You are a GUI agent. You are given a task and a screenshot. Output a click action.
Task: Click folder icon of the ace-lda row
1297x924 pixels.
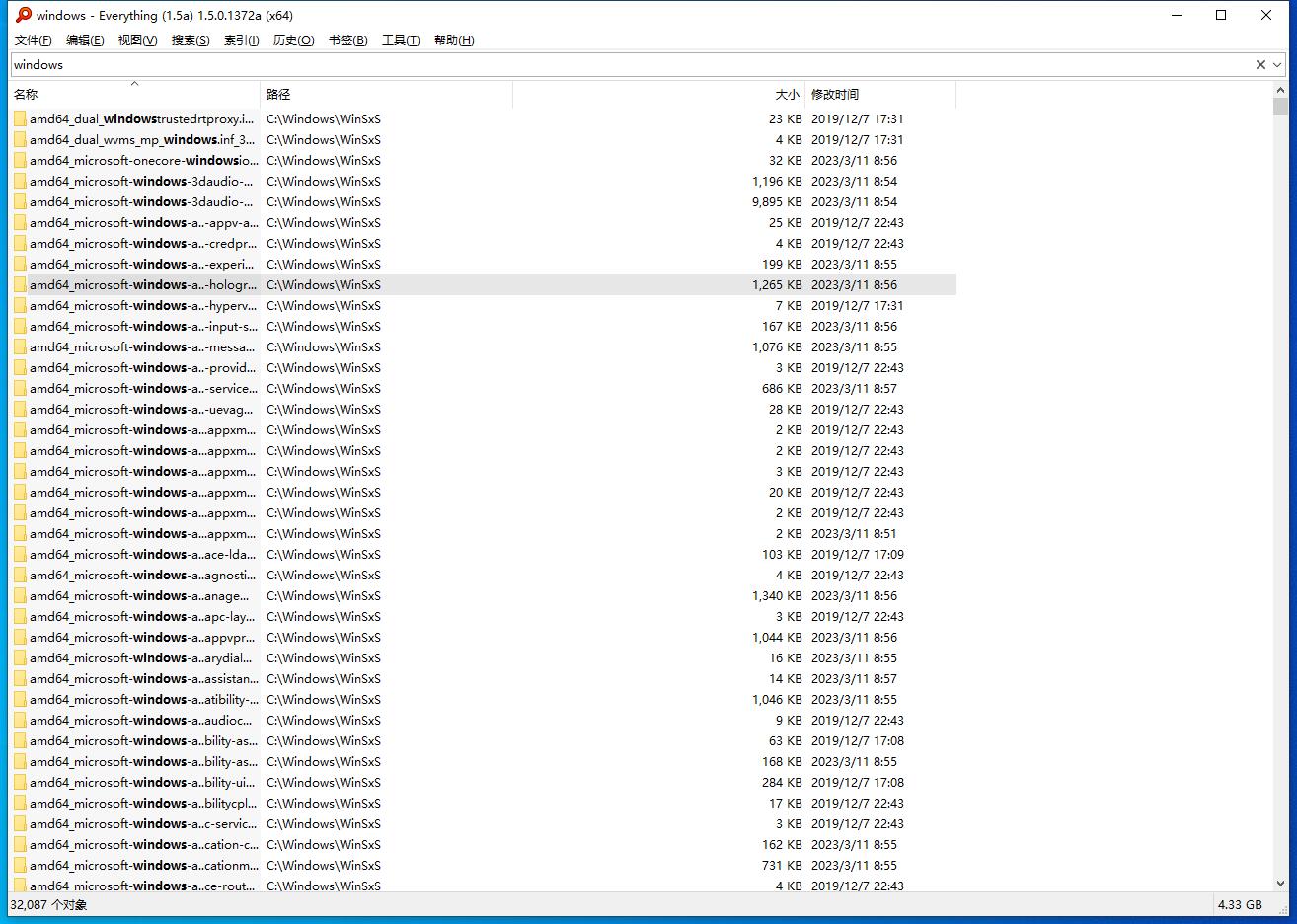20,554
